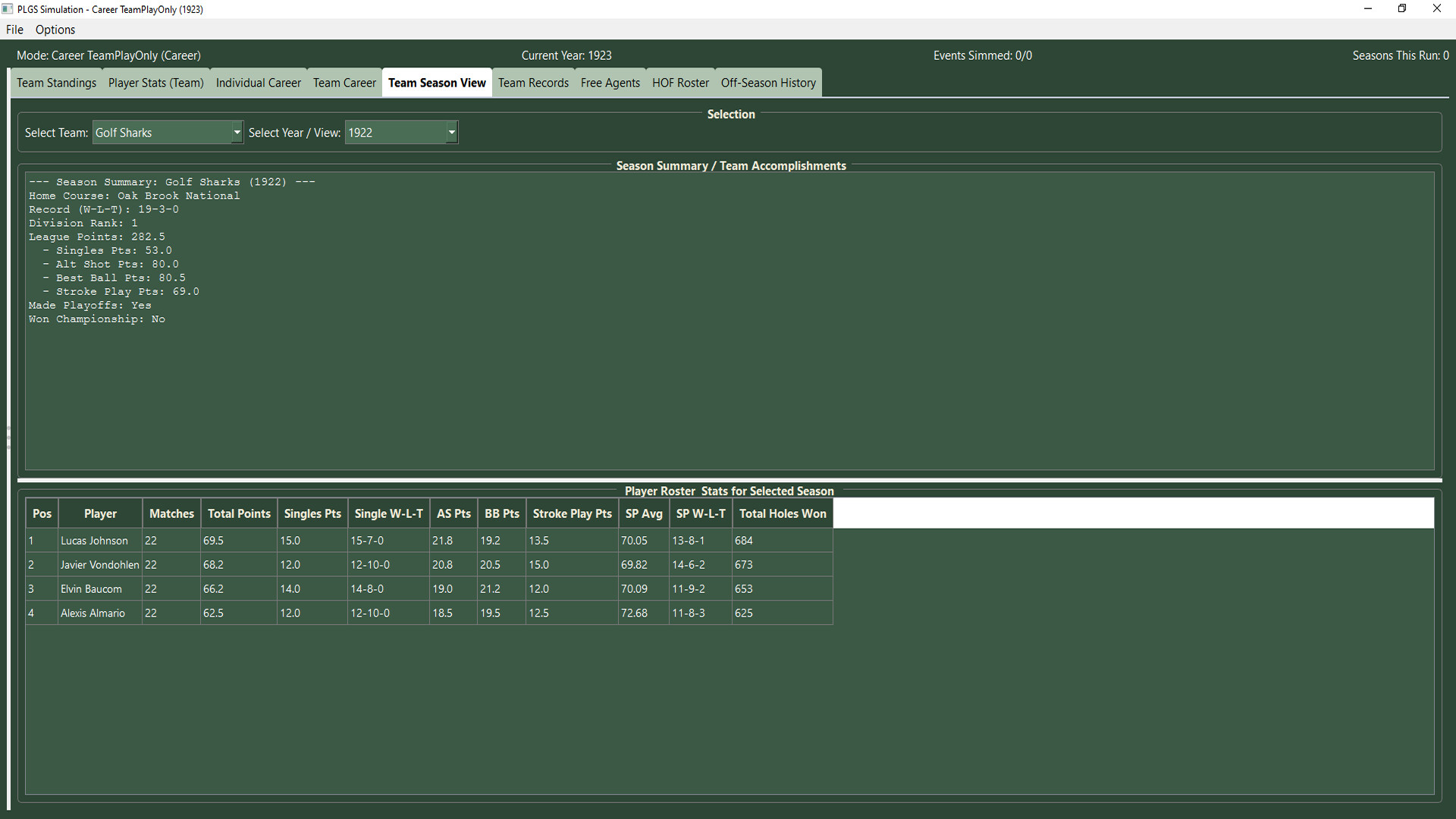
Task: Open the Team Records tab
Action: (x=533, y=83)
